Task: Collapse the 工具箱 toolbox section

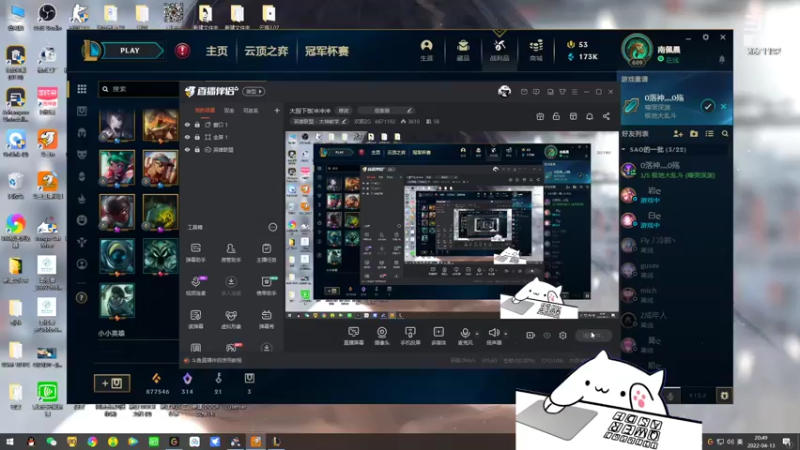Action: 272,227
